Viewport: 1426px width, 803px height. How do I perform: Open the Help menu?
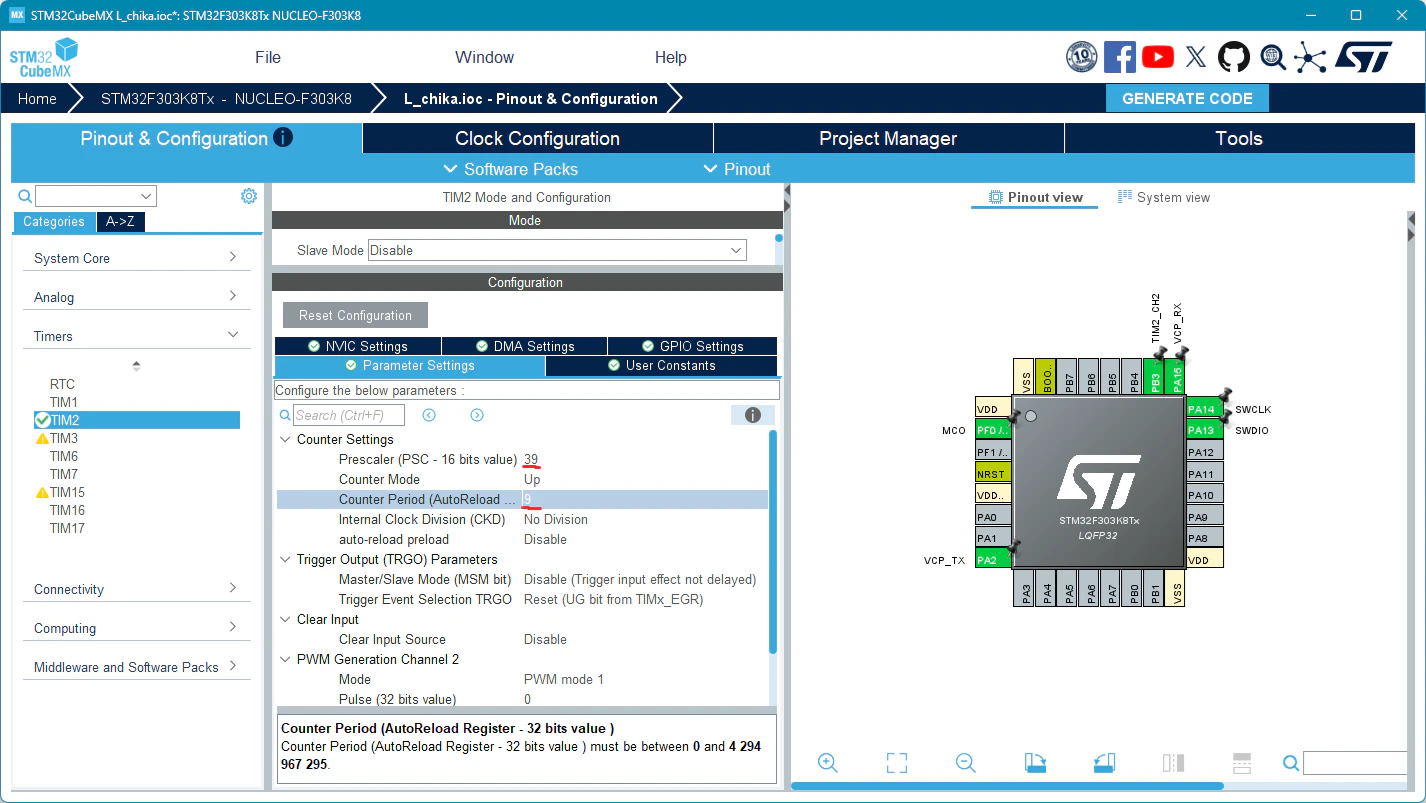(671, 57)
